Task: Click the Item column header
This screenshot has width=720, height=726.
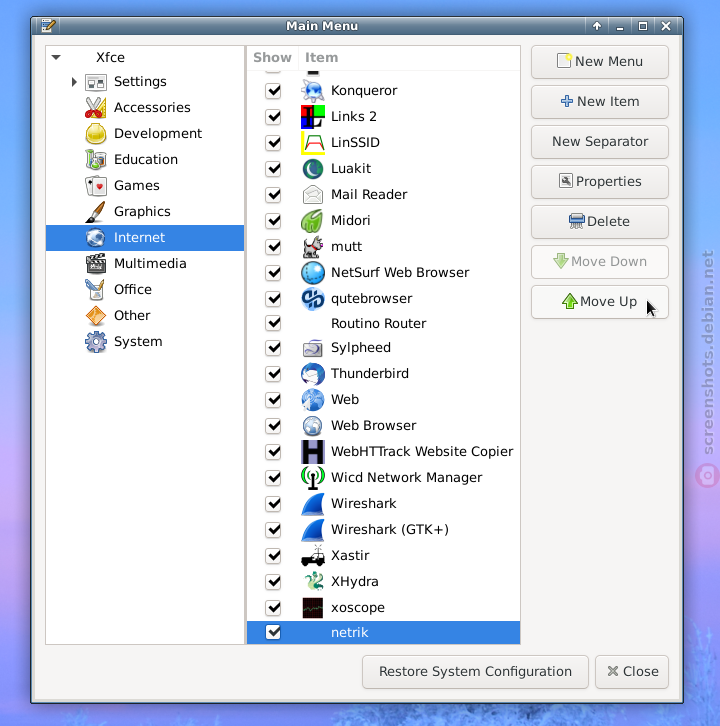Action: point(409,57)
